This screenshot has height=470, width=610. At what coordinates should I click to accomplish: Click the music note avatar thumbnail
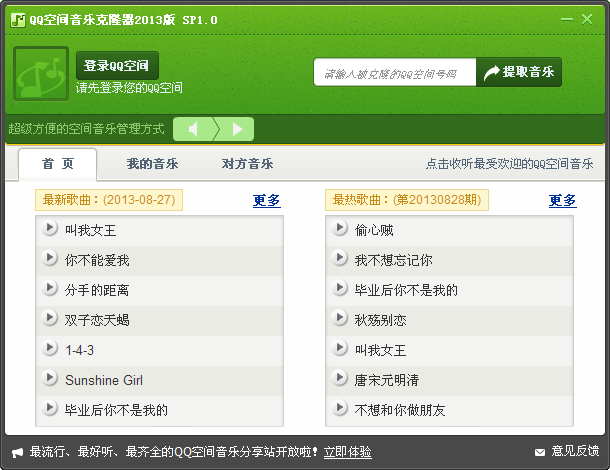pos(41,73)
